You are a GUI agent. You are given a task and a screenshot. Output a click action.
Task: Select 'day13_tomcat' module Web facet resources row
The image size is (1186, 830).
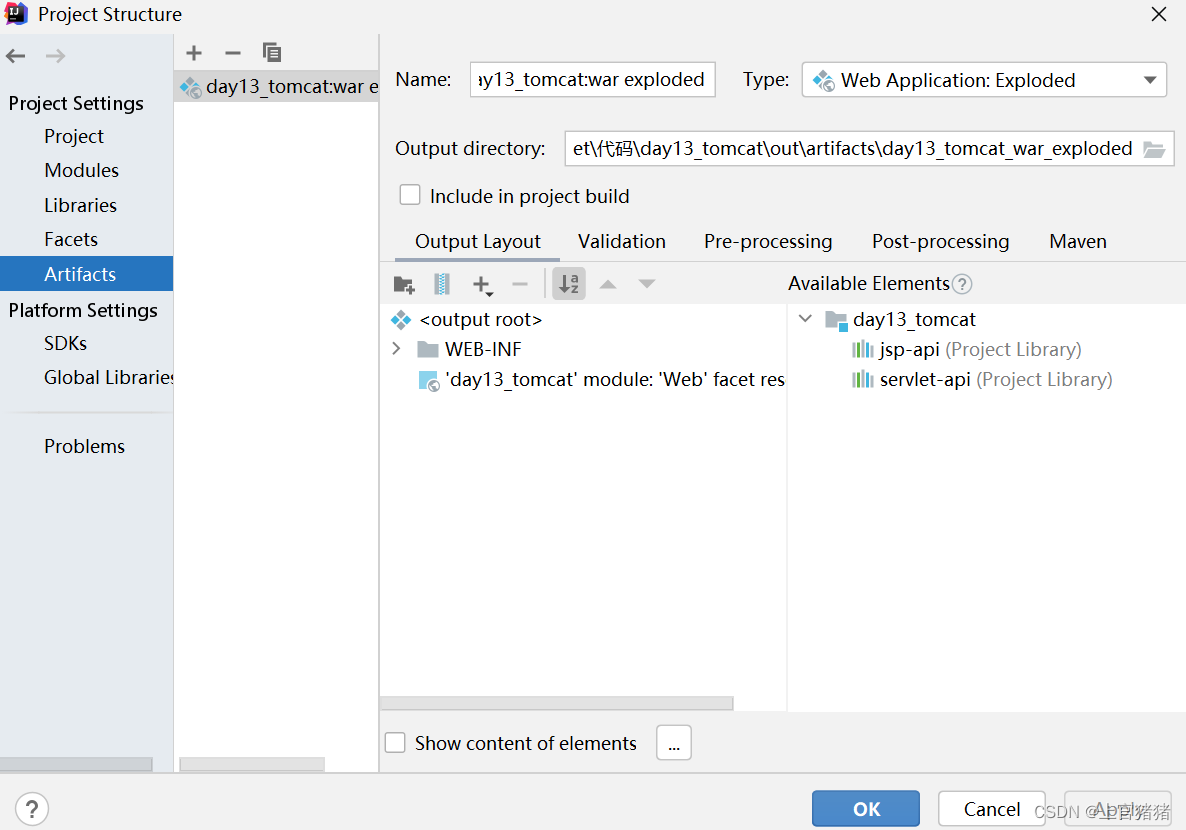tap(601, 379)
